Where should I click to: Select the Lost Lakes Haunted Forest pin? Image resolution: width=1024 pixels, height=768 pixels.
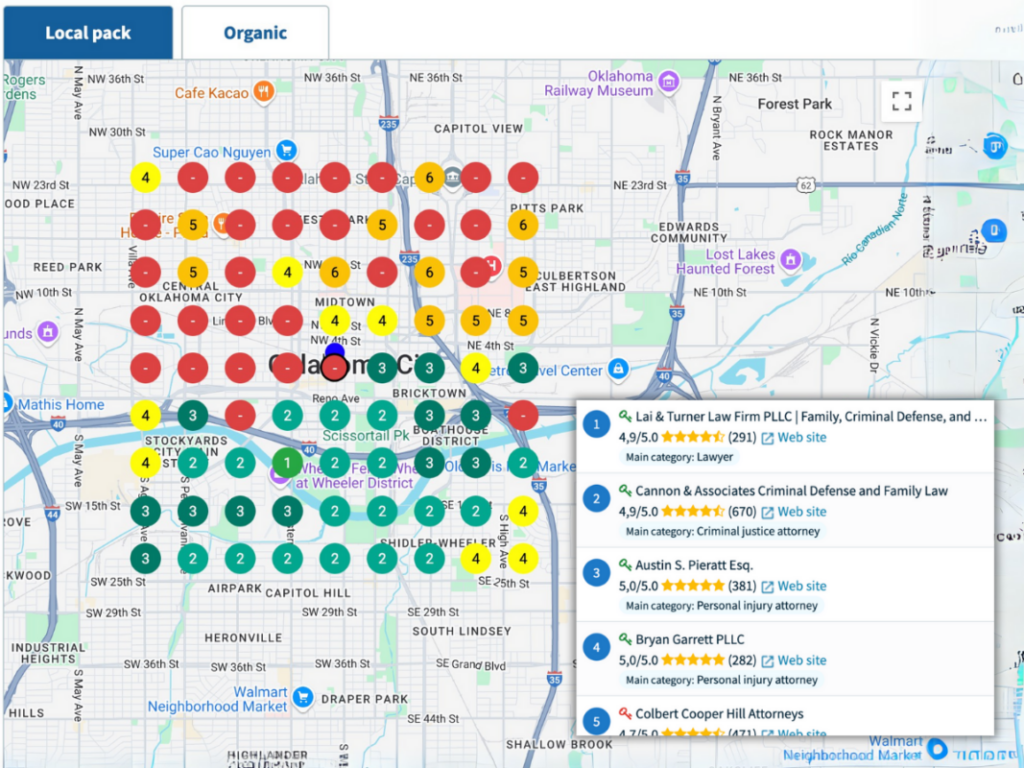pyautogui.click(x=790, y=261)
